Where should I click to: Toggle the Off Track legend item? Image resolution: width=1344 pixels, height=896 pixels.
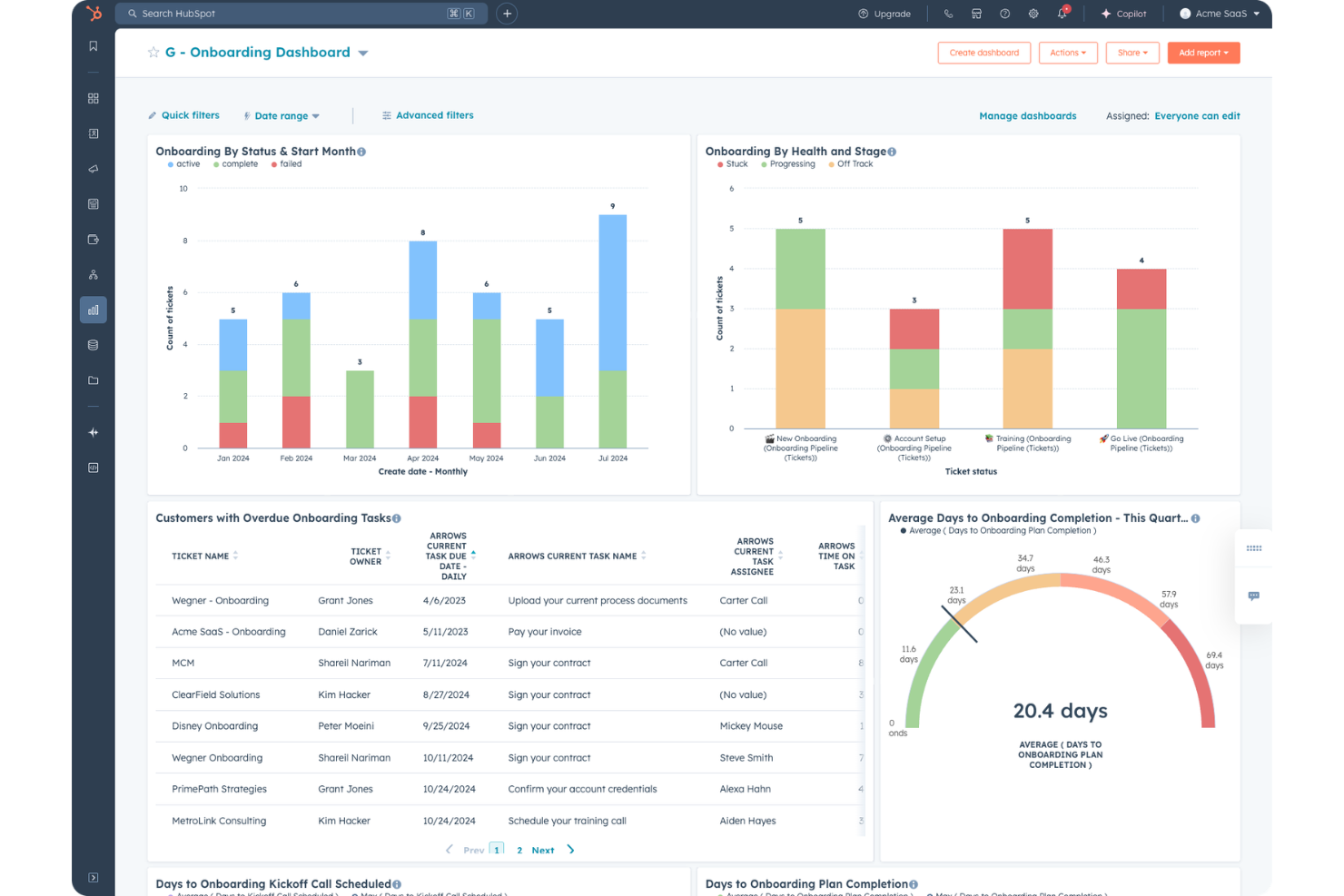click(x=850, y=164)
